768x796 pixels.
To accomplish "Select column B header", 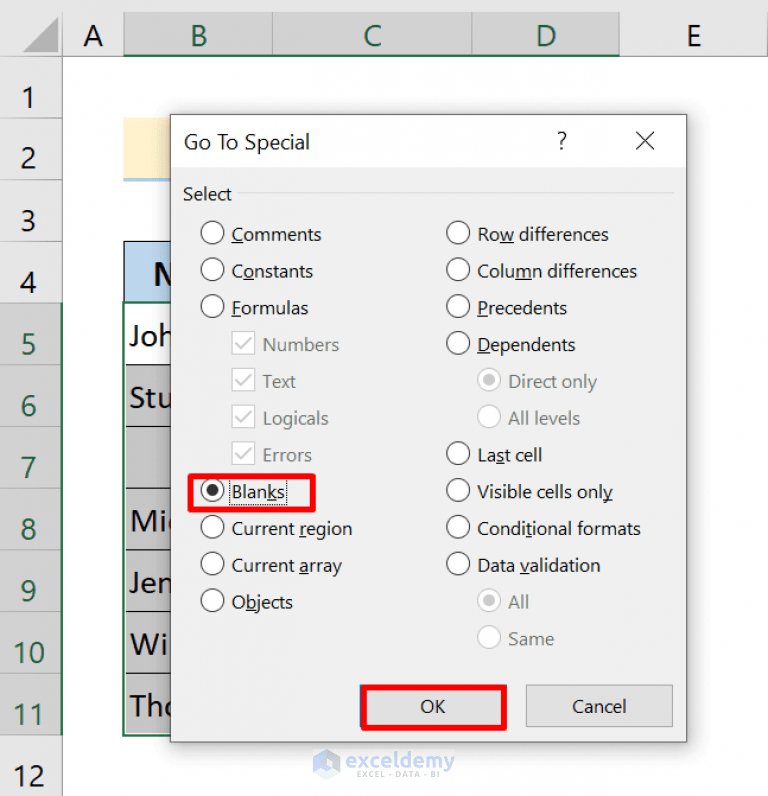I will click(x=198, y=35).
